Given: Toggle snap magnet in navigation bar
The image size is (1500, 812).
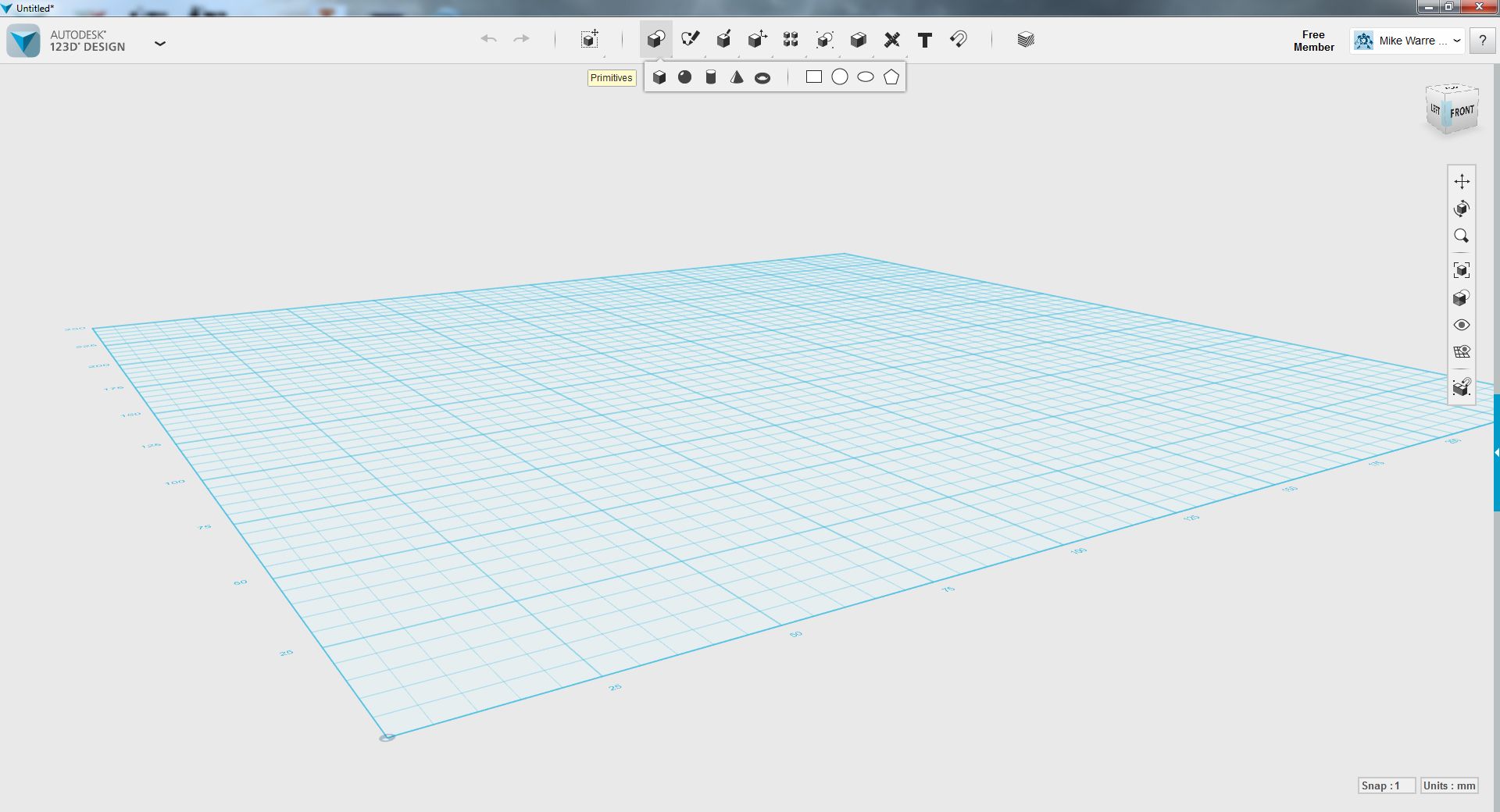Looking at the screenshot, I should pos(1462,386).
